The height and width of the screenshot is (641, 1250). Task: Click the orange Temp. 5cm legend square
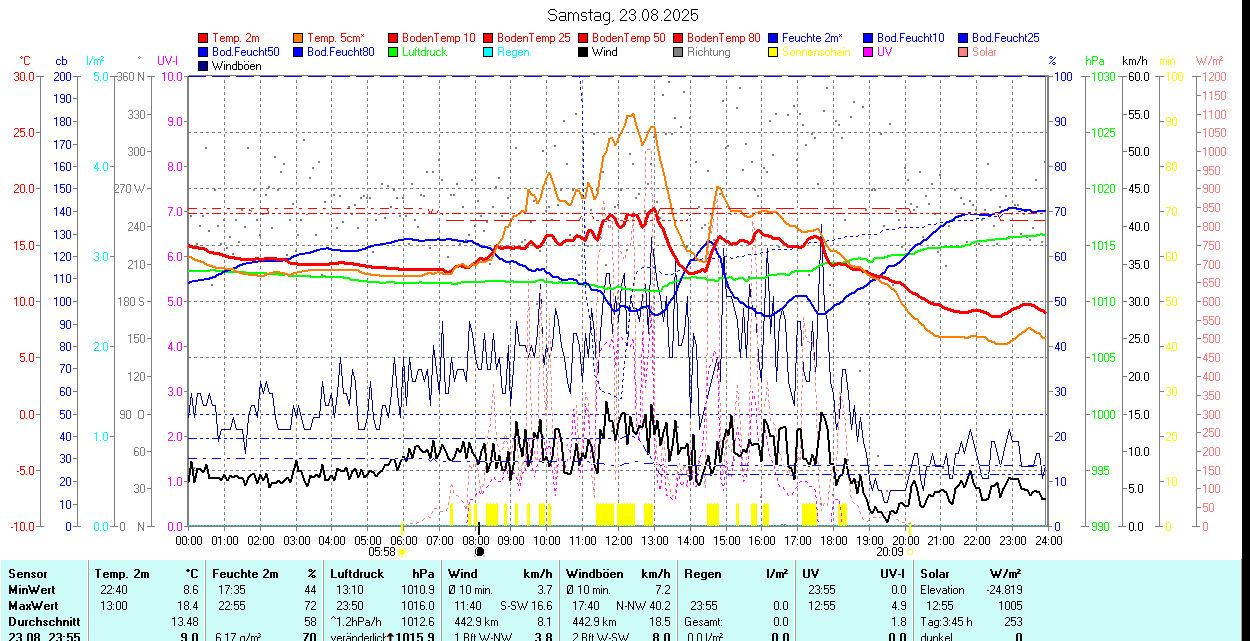click(x=299, y=38)
